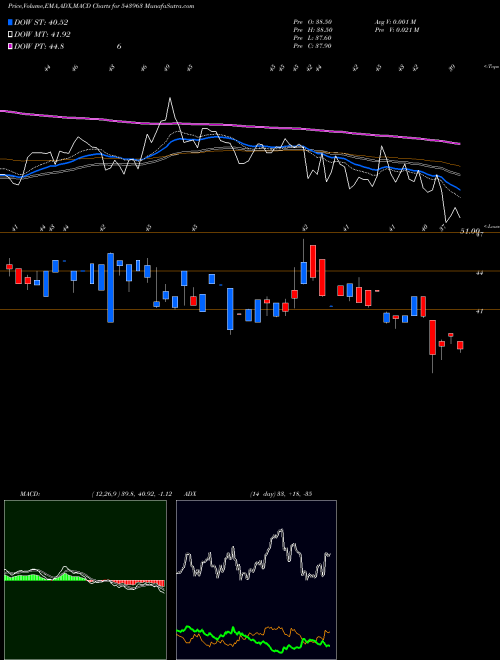Click the 51.00 price level label
Screen dimensions: 500x660
[471, 231]
